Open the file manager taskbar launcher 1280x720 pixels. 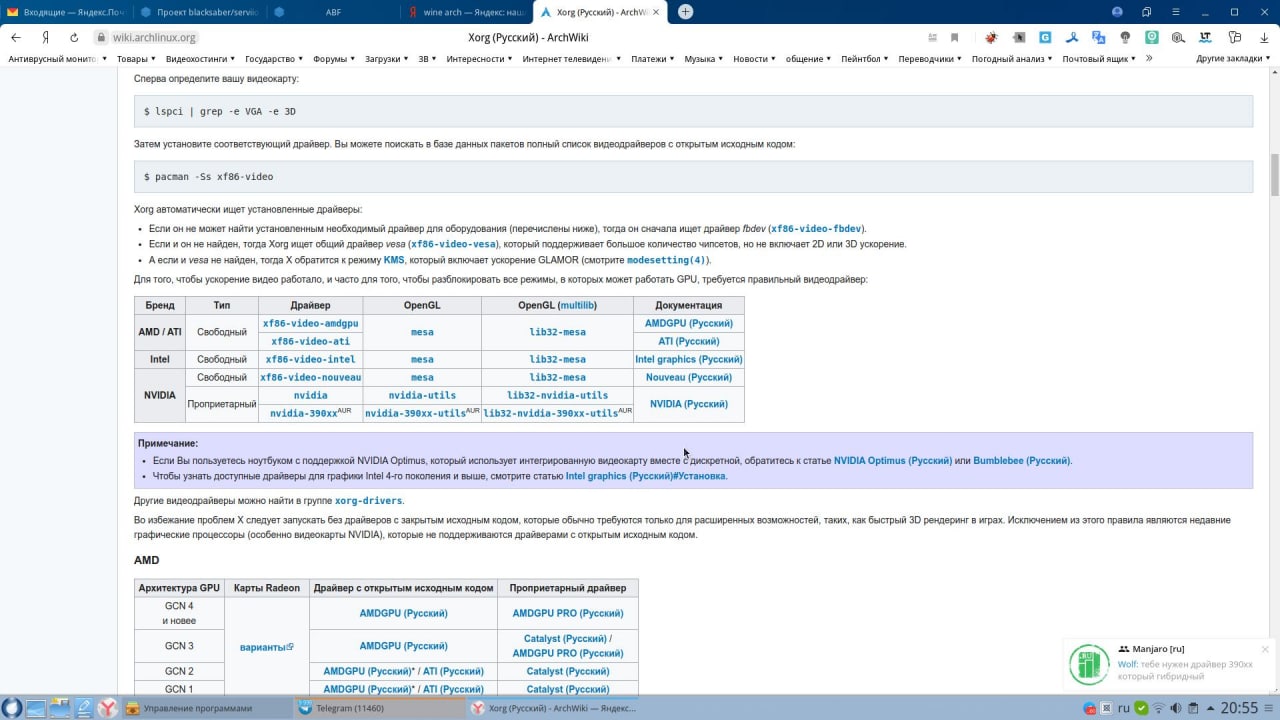pyautogui.click(x=60, y=708)
